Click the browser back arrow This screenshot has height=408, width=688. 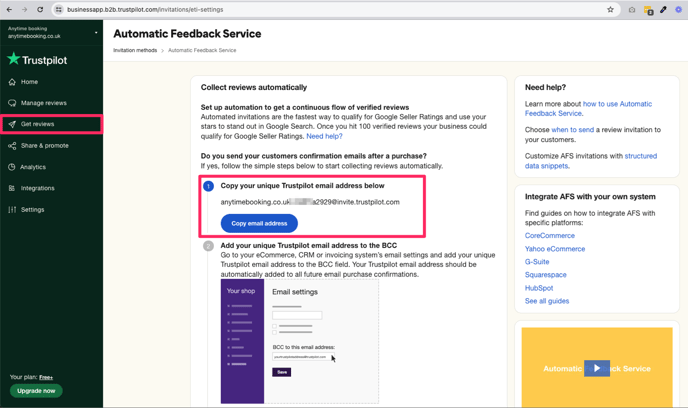click(x=9, y=9)
